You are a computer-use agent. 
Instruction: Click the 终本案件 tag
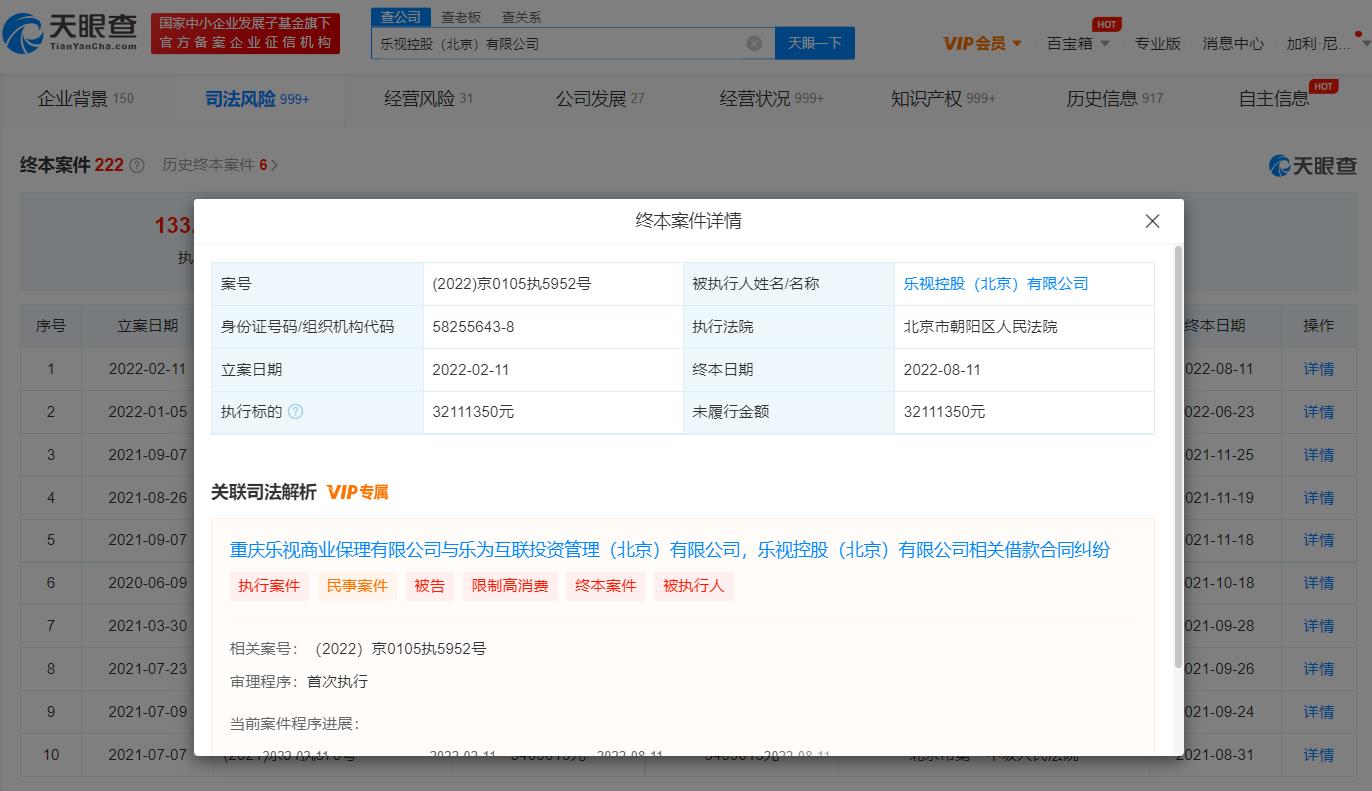606,586
